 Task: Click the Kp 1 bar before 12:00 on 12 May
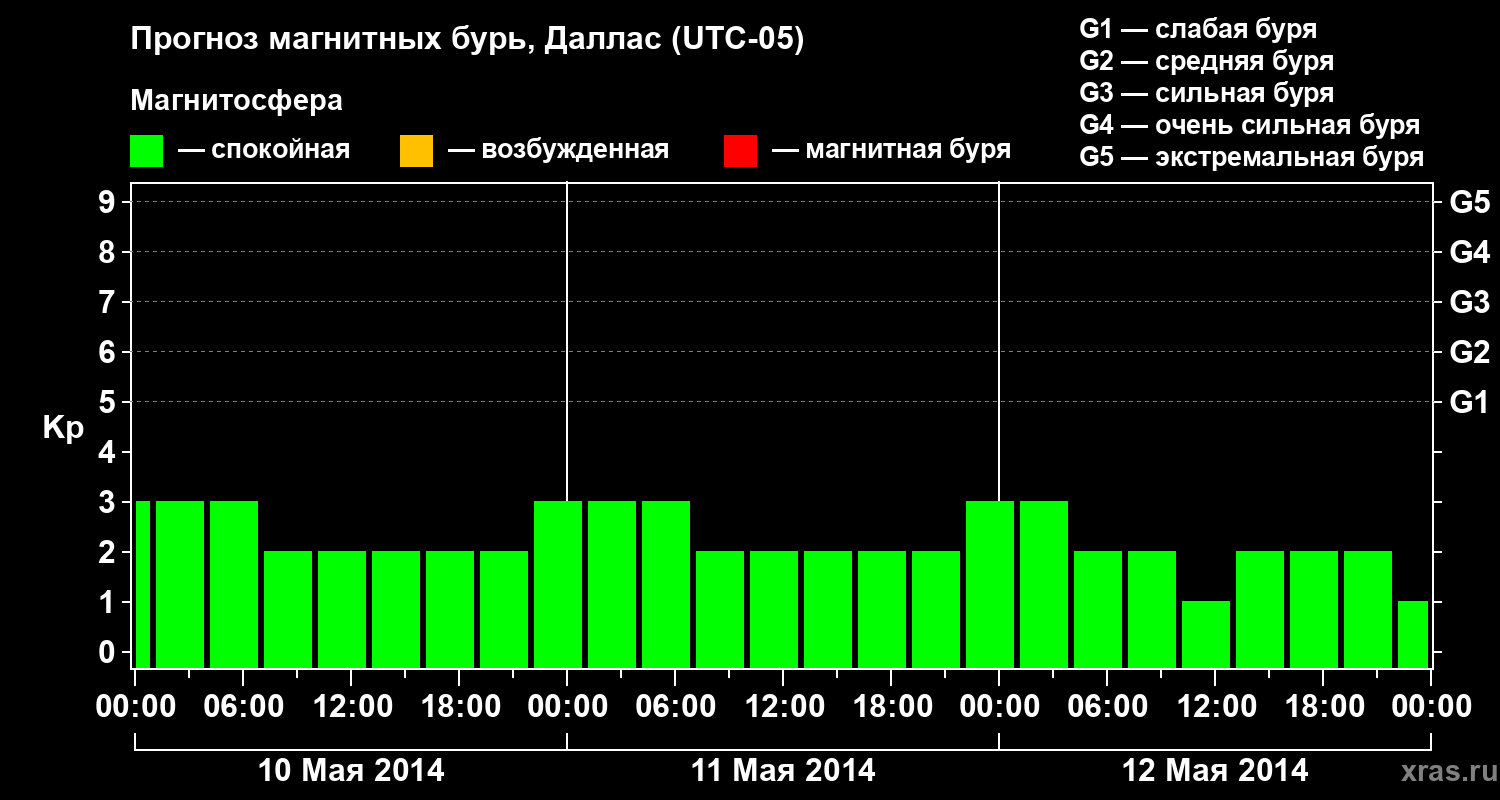click(1206, 634)
